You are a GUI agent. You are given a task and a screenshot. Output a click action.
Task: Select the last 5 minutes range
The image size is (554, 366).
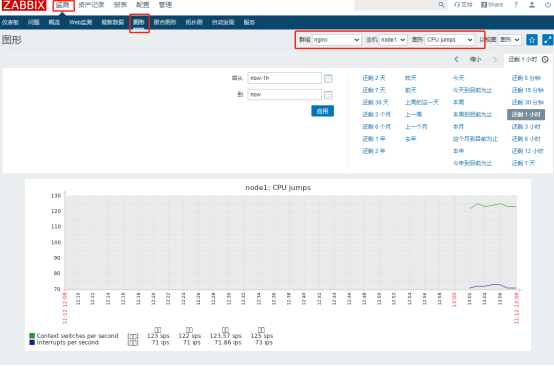526,78
